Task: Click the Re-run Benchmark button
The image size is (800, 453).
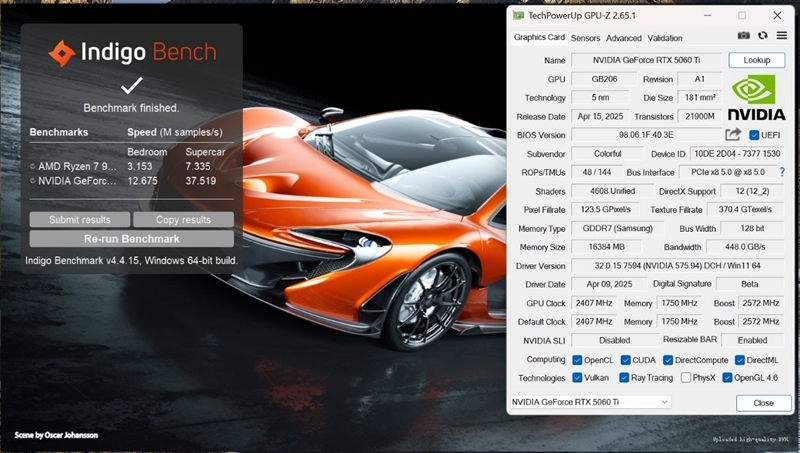Action: point(132,239)
